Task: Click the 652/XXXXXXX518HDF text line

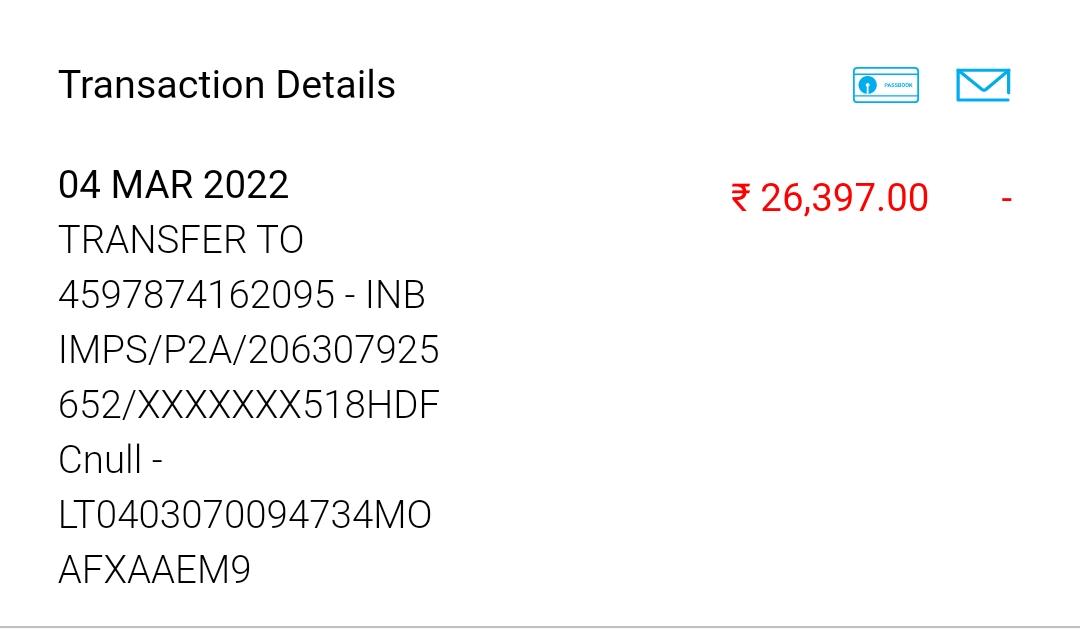Action: (249, 405)
